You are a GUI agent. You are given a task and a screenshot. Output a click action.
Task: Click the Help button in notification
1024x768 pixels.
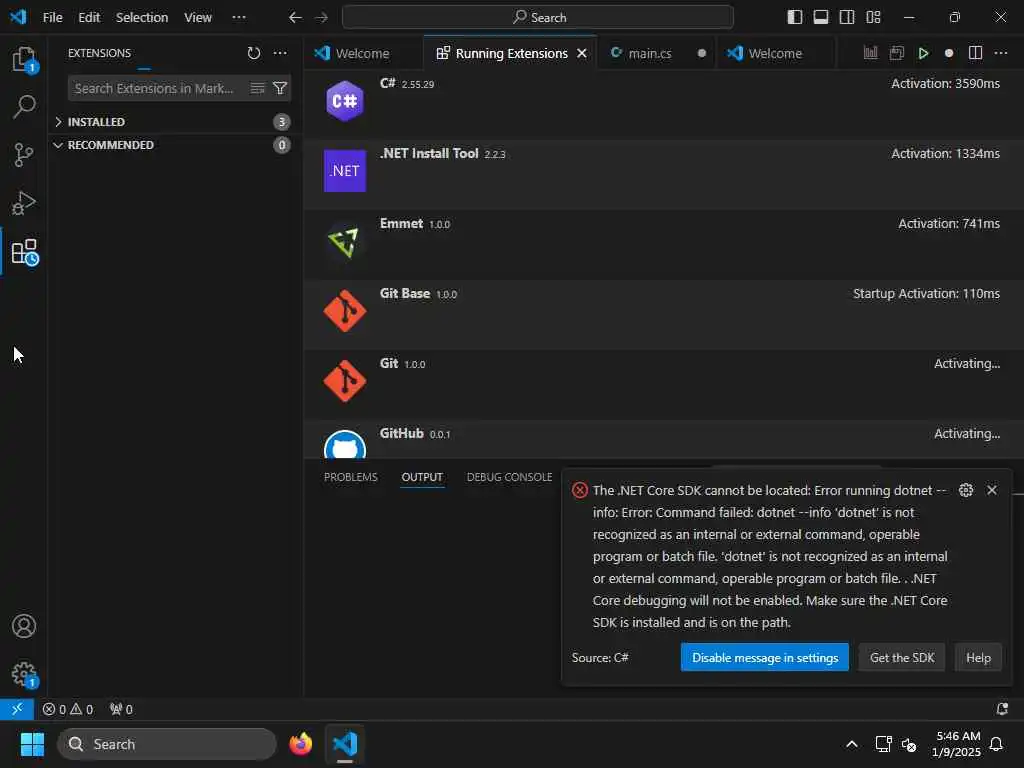978,658
